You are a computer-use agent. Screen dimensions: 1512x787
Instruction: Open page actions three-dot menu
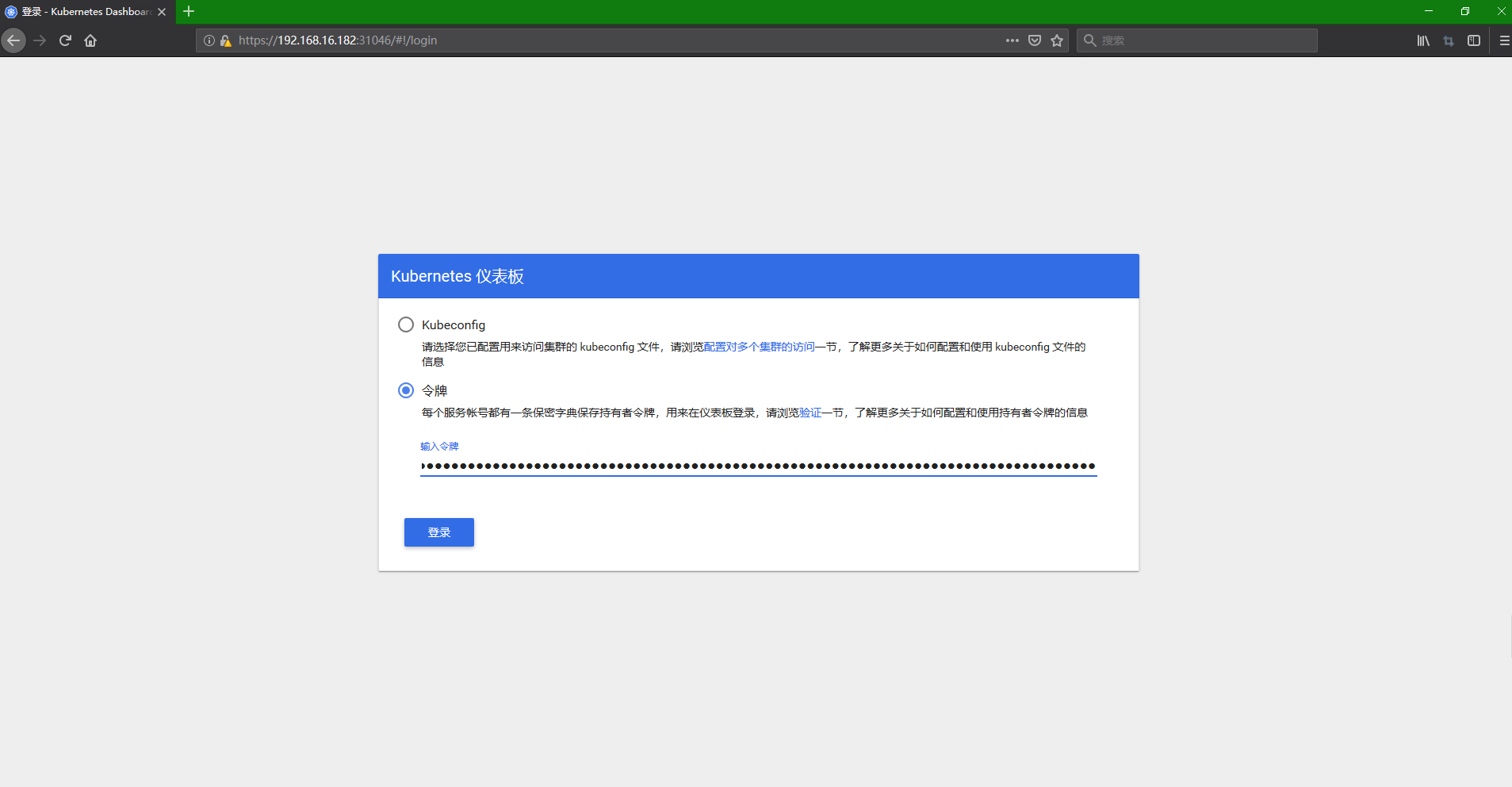click(1012, 40)
